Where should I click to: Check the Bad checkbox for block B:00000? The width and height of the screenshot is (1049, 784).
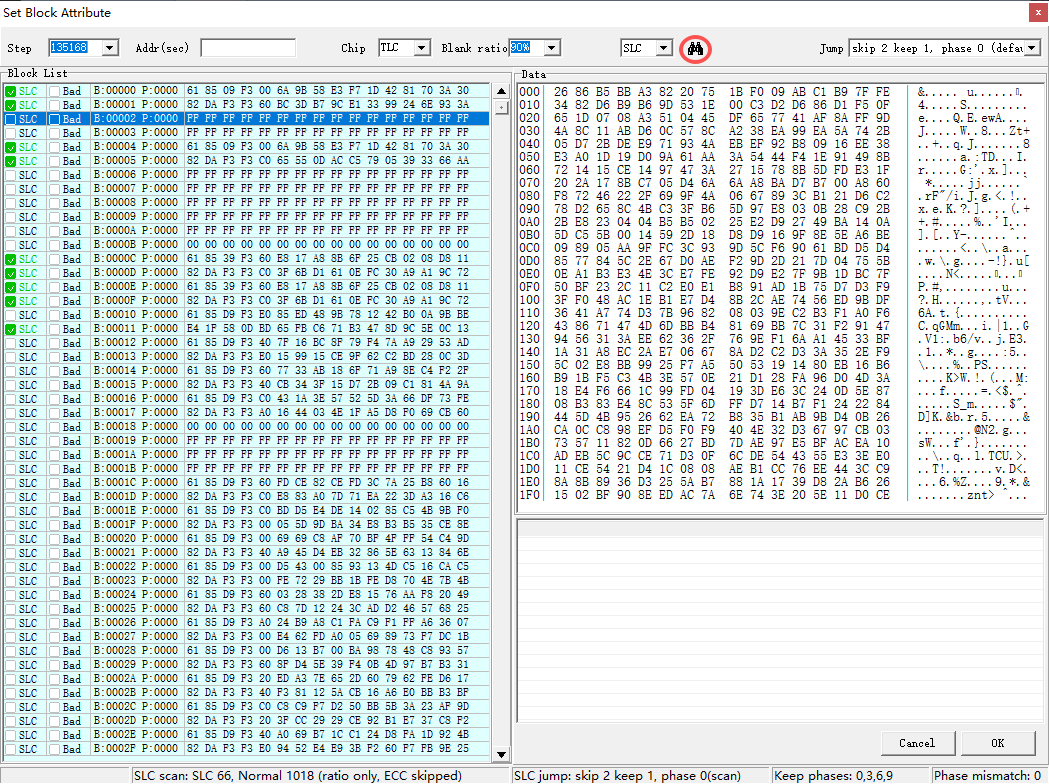pyautogui.click(x=55, y=91)
